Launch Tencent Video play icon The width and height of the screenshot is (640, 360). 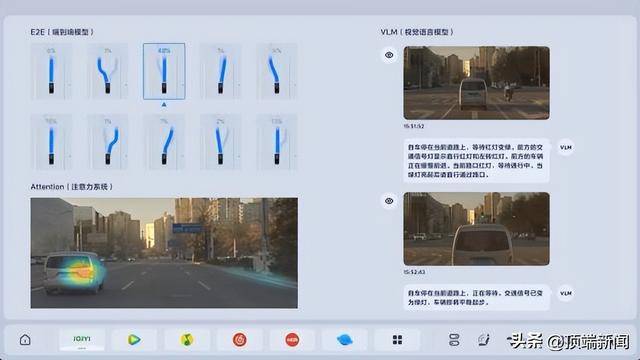coord(134,340)
